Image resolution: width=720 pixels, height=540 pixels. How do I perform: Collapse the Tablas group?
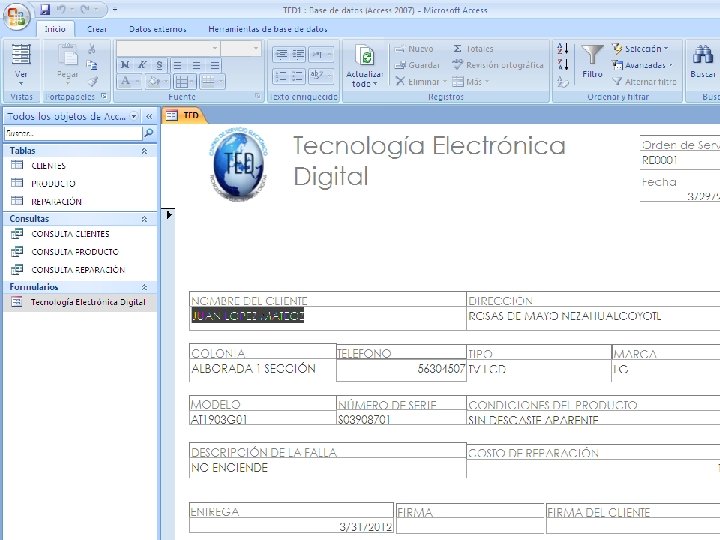click(144, 151)
